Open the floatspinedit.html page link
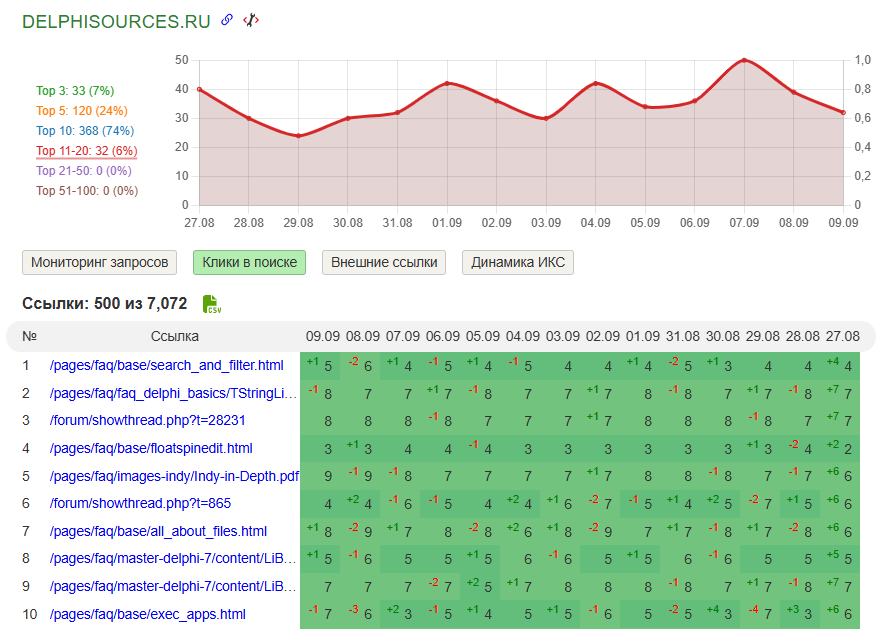Image resolution: width=882 pixels, height=637 pixels. 151,449
